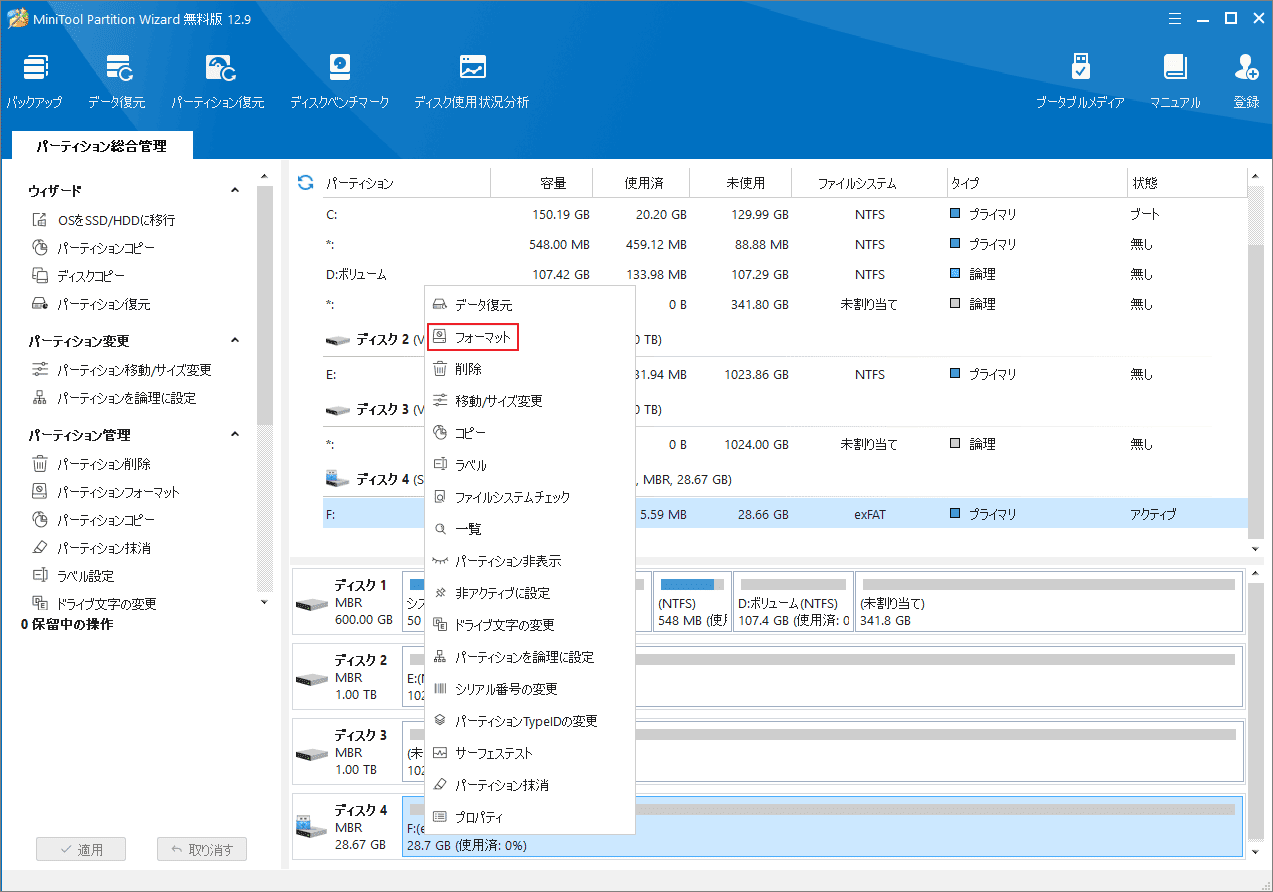Start the ディスクベンチマーク disk benchmark
This screenshot has width=1273, height=892.
[x=340, y=81]
